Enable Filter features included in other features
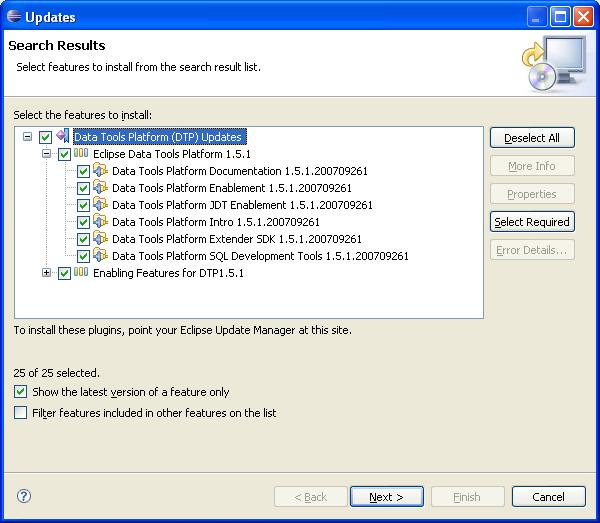 coord(20,413)
